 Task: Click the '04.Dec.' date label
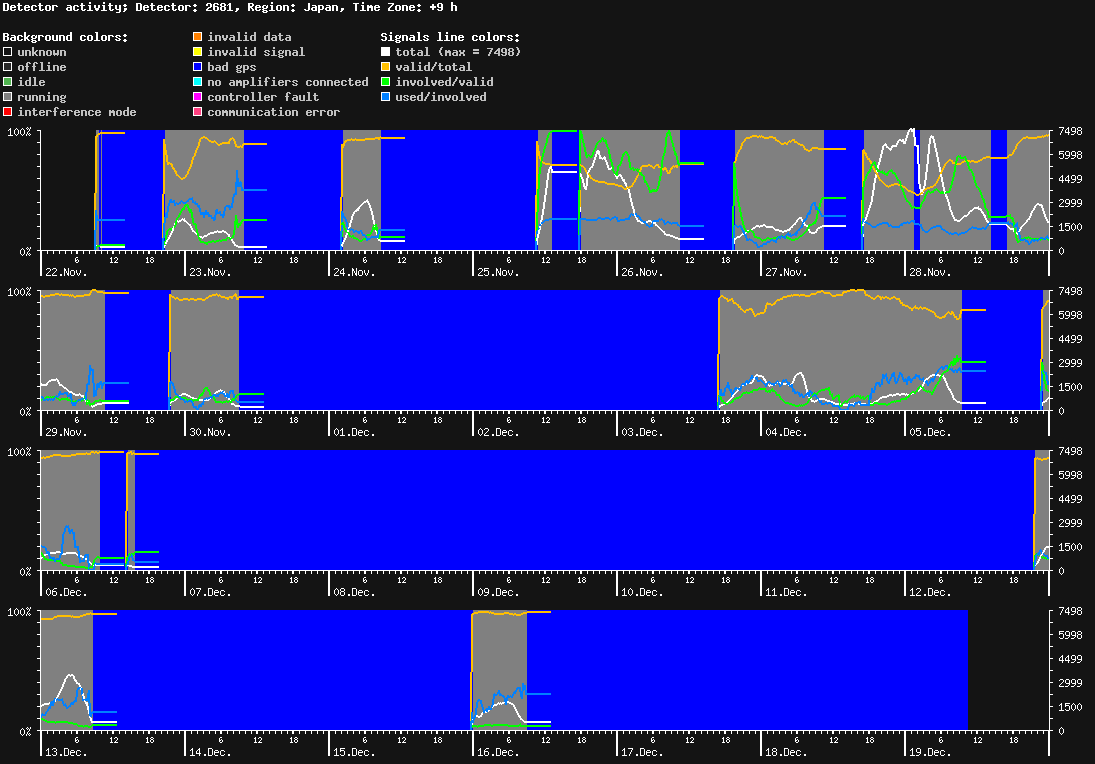786,432
